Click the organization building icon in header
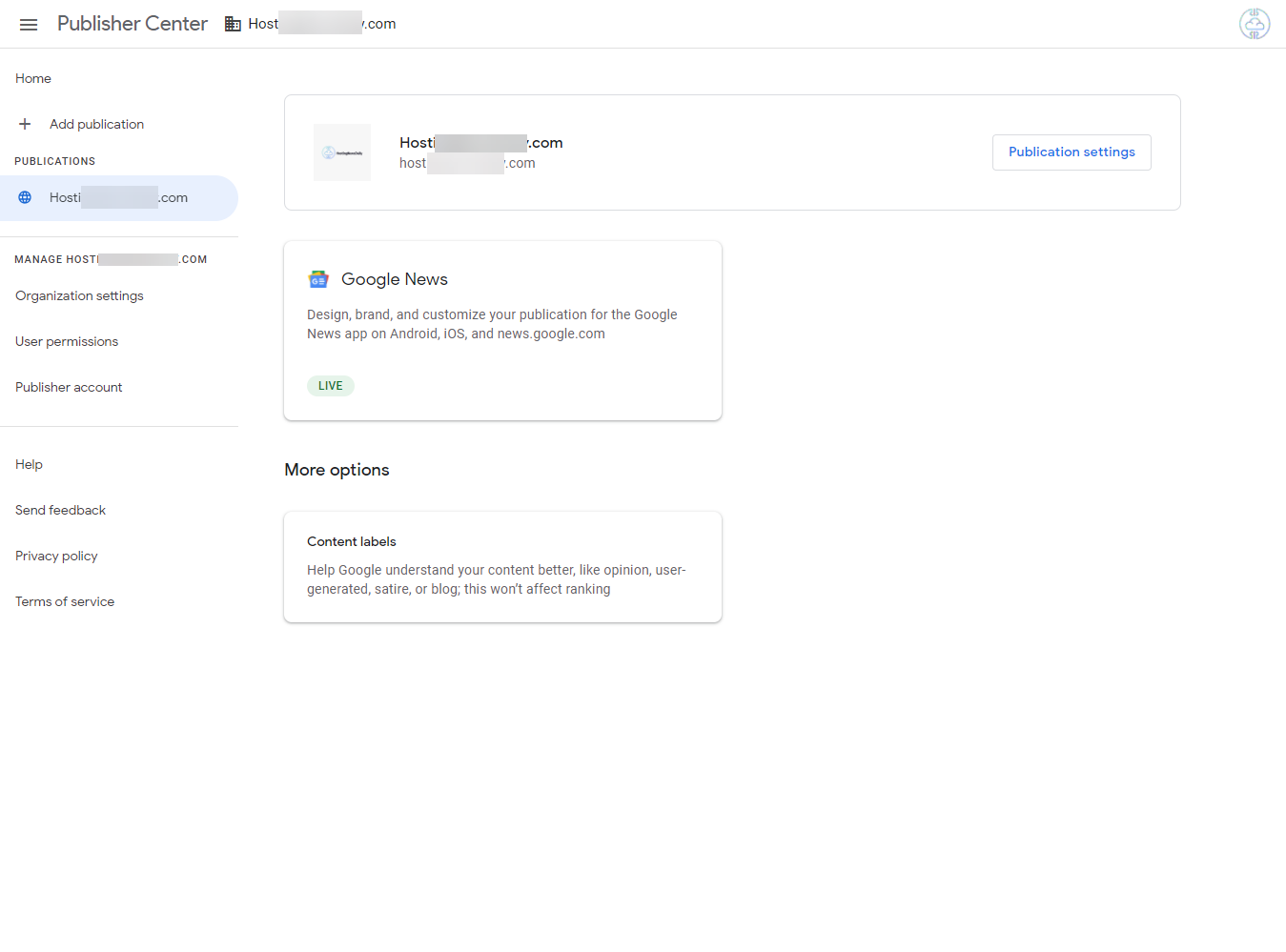 pyautogui.click(x=233, y=24)
